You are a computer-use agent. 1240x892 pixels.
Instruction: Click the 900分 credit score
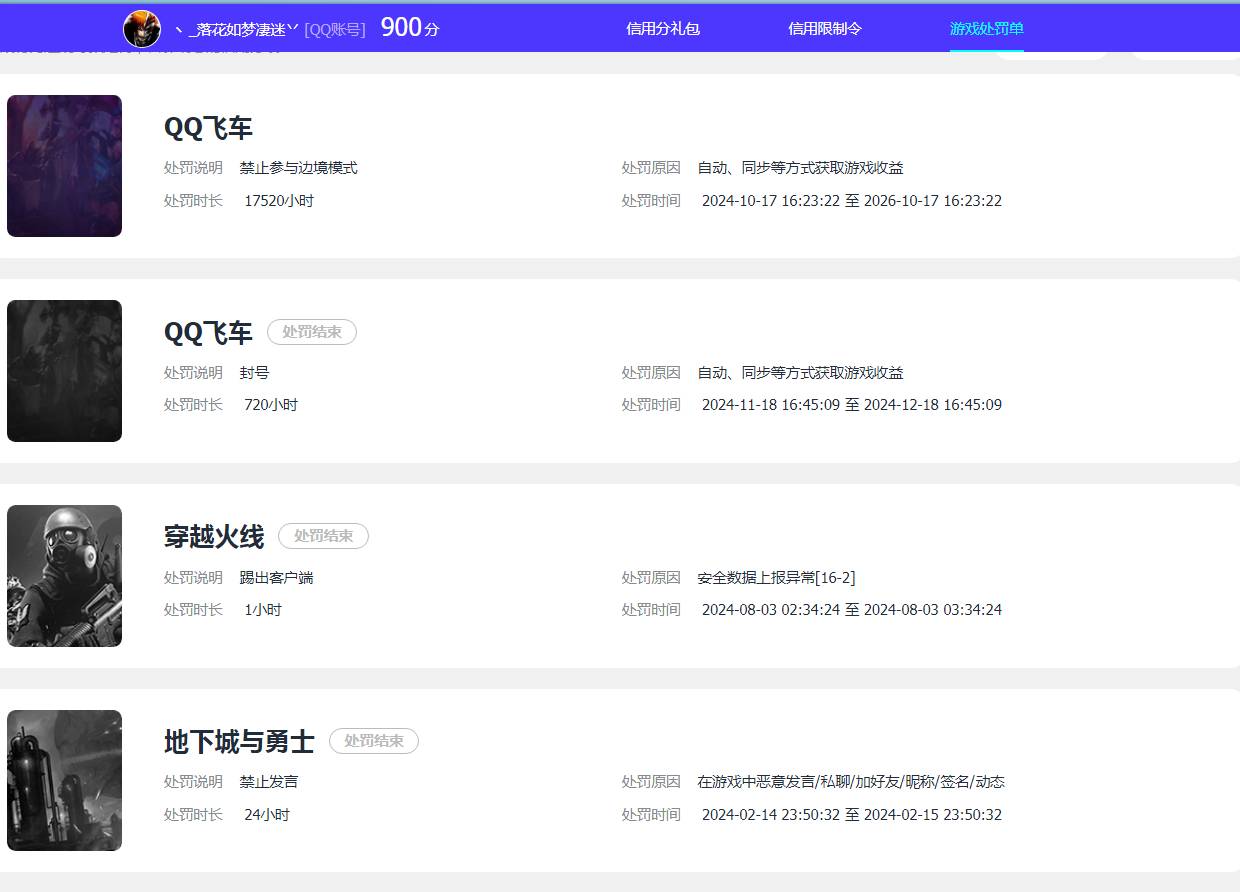[x=409, y=28]
